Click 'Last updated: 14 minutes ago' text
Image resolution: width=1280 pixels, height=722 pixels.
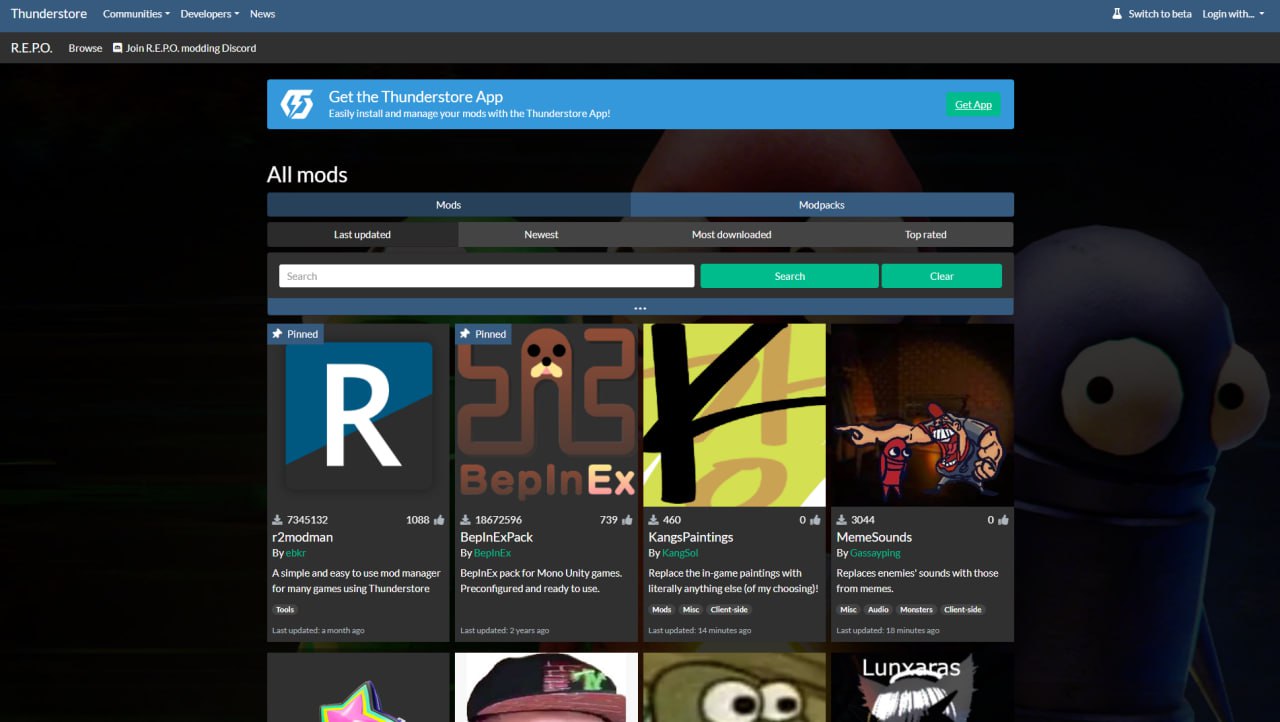point(699,631)
